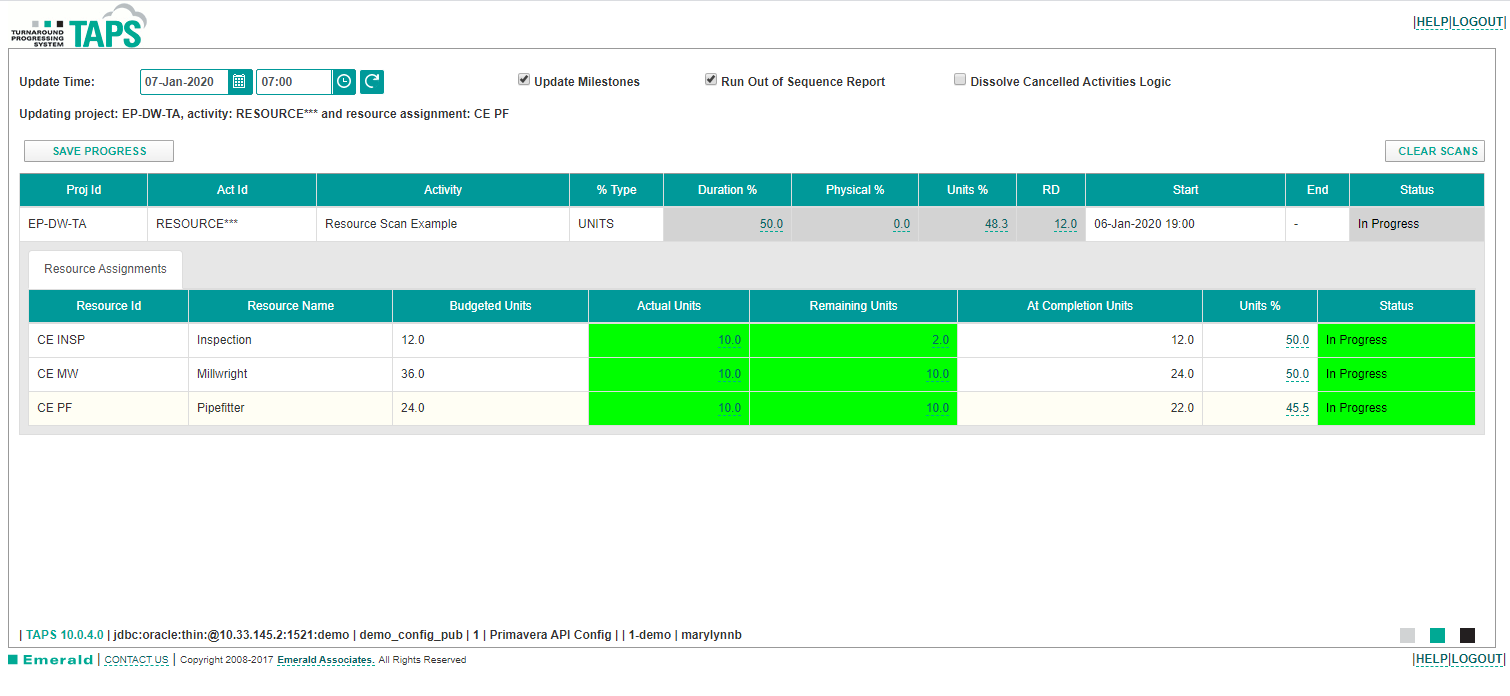Open the calendar date picker icon
The height and width of the screenshot is (696, 1510).
240,82
